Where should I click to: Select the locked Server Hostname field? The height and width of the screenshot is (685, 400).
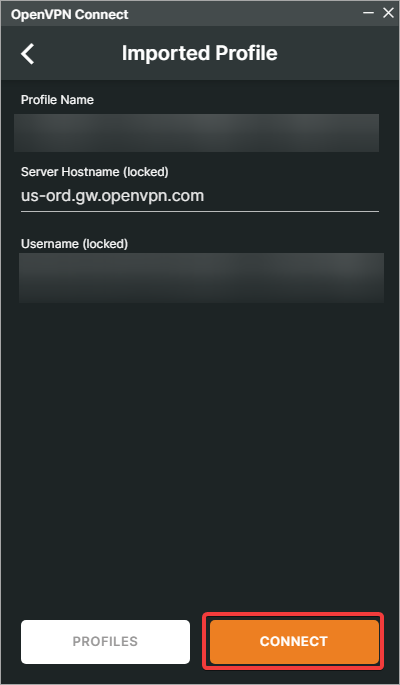pyautogui.click(x=200, y=196)
